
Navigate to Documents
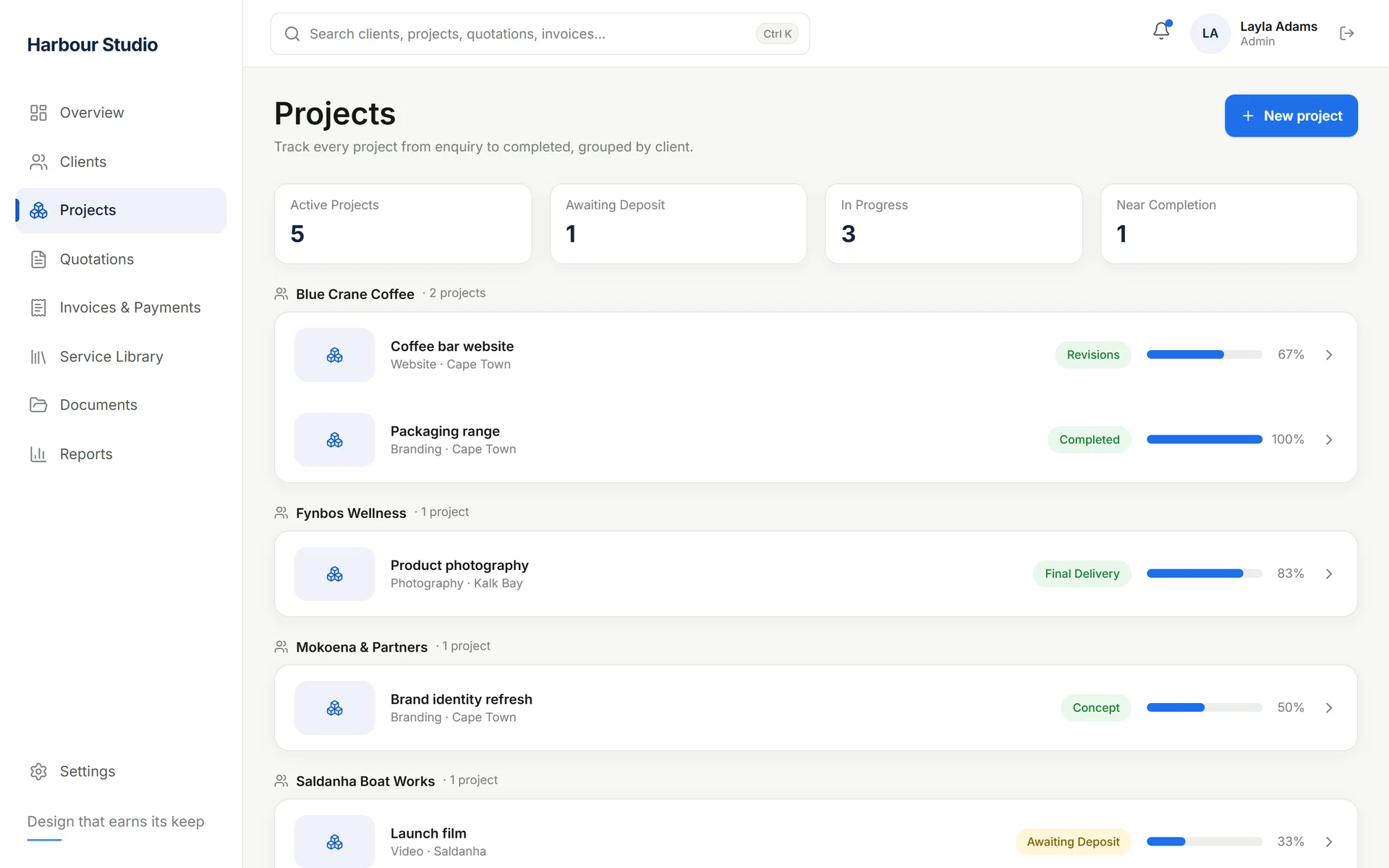click(121, 405)
